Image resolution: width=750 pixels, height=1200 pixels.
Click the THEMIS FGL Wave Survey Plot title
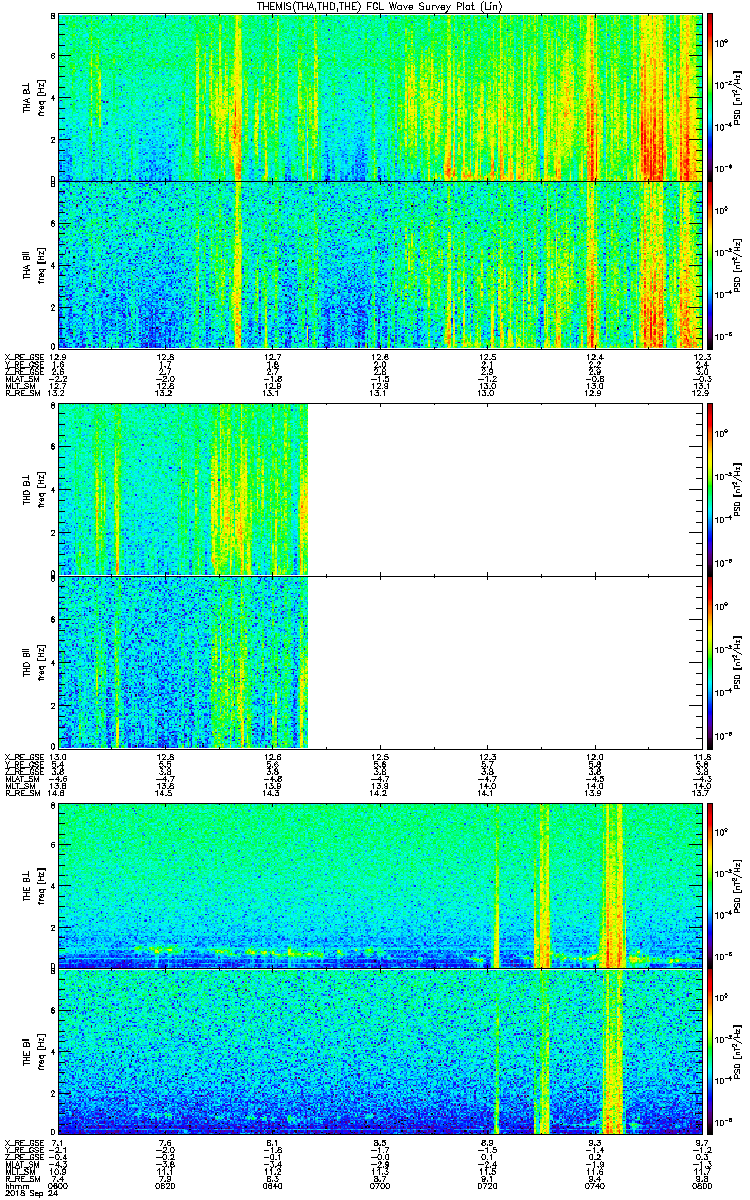(x=380, y=7)
